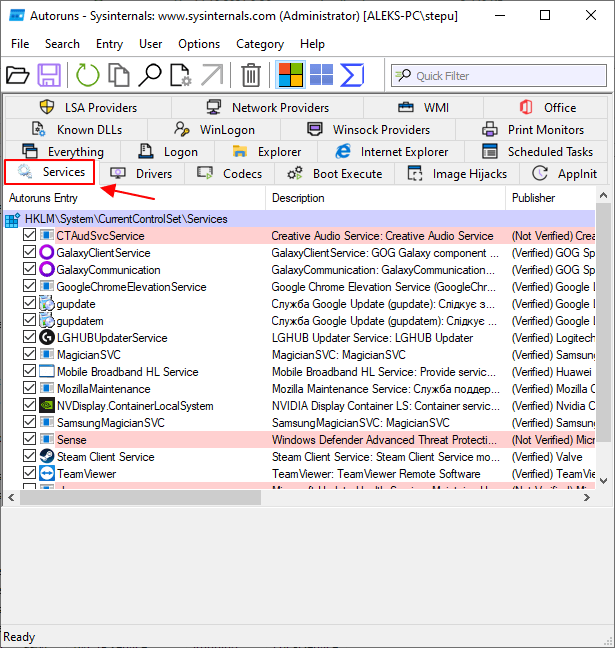Click the Save floppy disk icon
This screenshot has width=615, height=648.
point(49,75)
